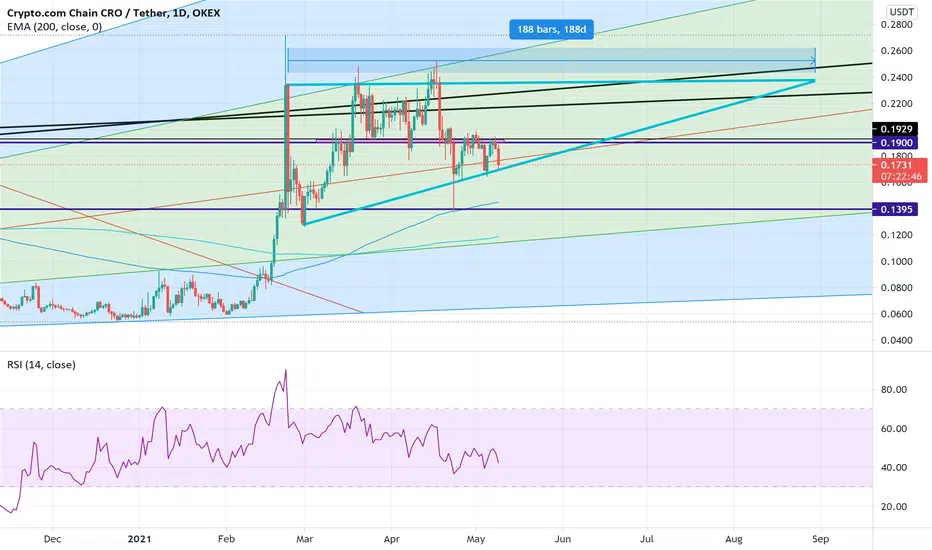Click the RSI 80.00 axis value
This screenshot has height=550, width=932.
point(893,389)
